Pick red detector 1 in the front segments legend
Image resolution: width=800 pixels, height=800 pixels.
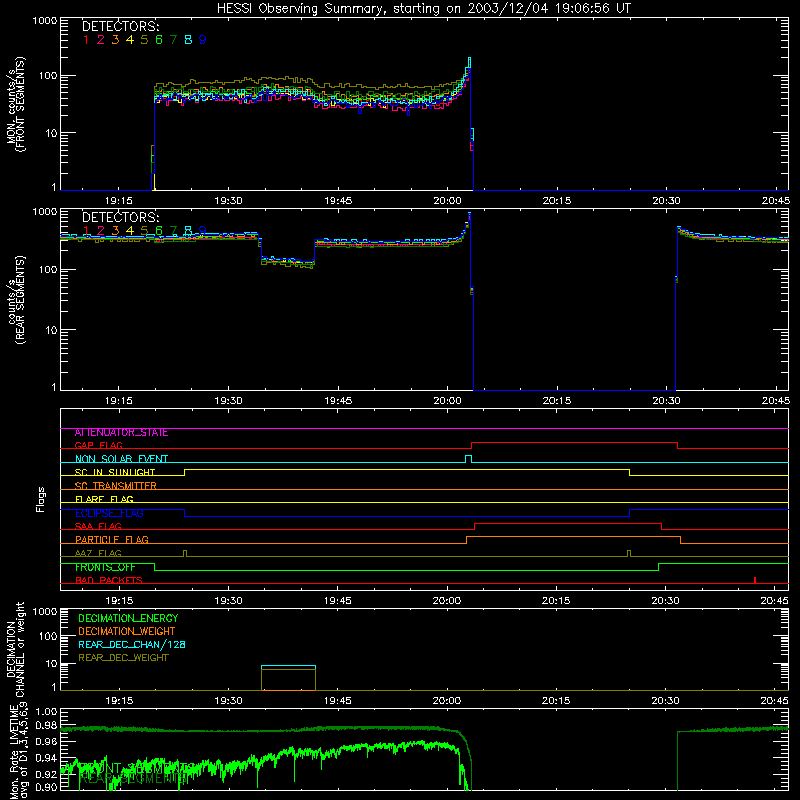pos(86,40)
